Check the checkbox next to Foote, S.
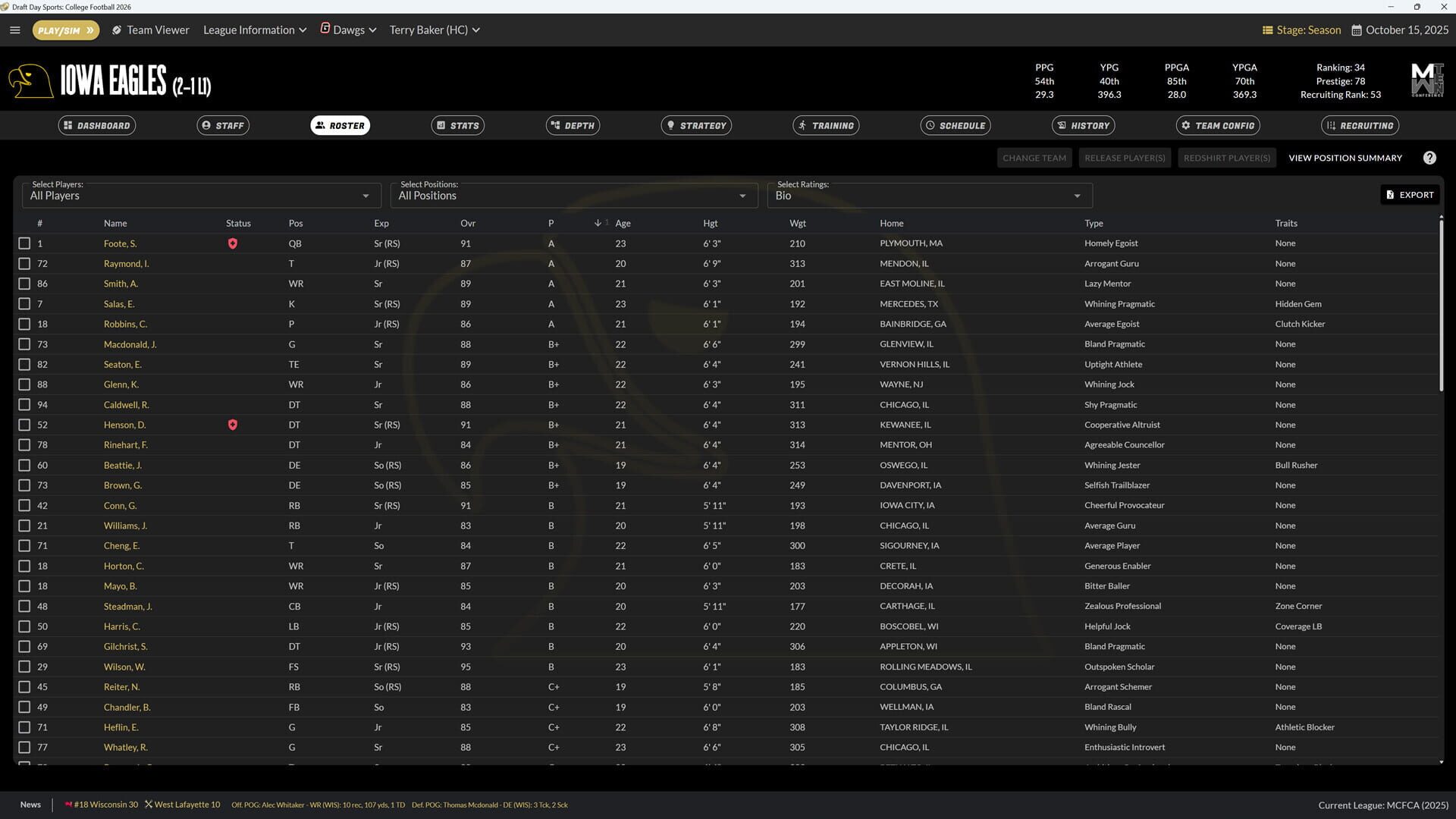Screen dimensions: 1456x819 [x=25, y=243]
